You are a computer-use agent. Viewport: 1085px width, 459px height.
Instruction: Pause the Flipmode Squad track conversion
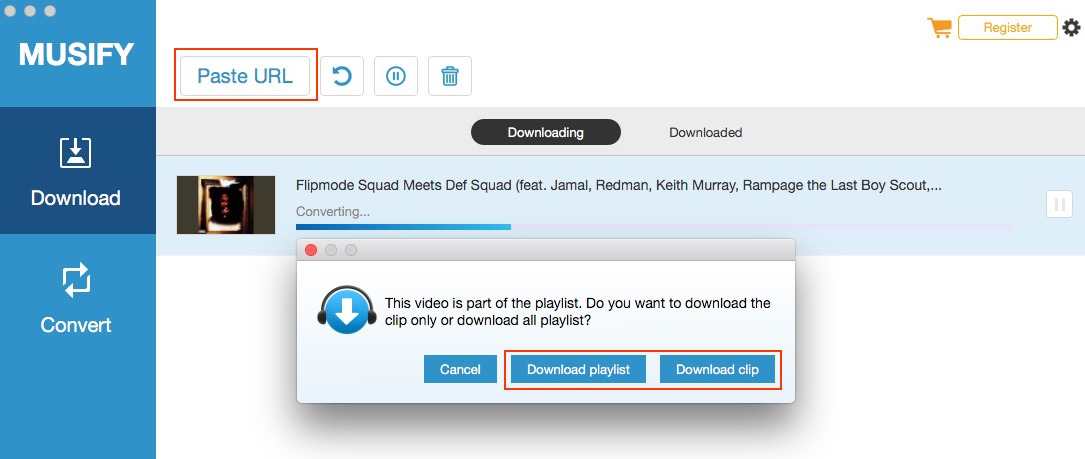click(1059, 205)
